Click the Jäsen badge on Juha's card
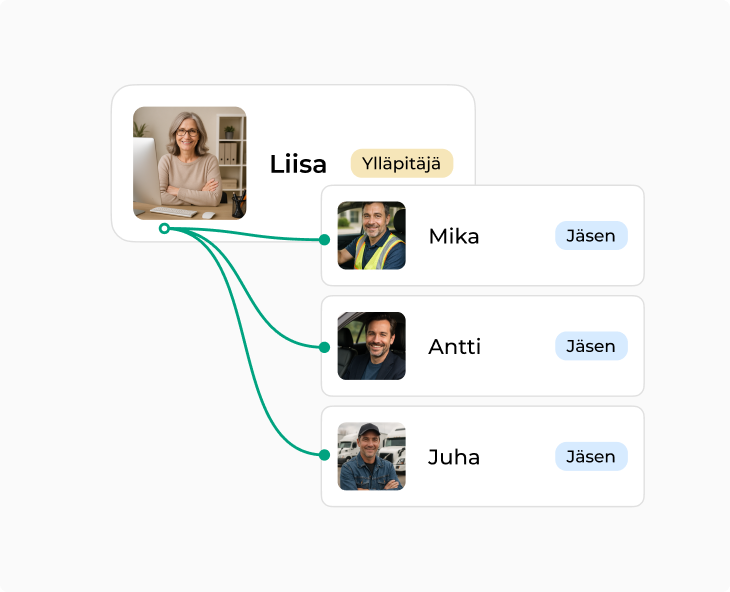730x592 pixels. pos(591,456)
